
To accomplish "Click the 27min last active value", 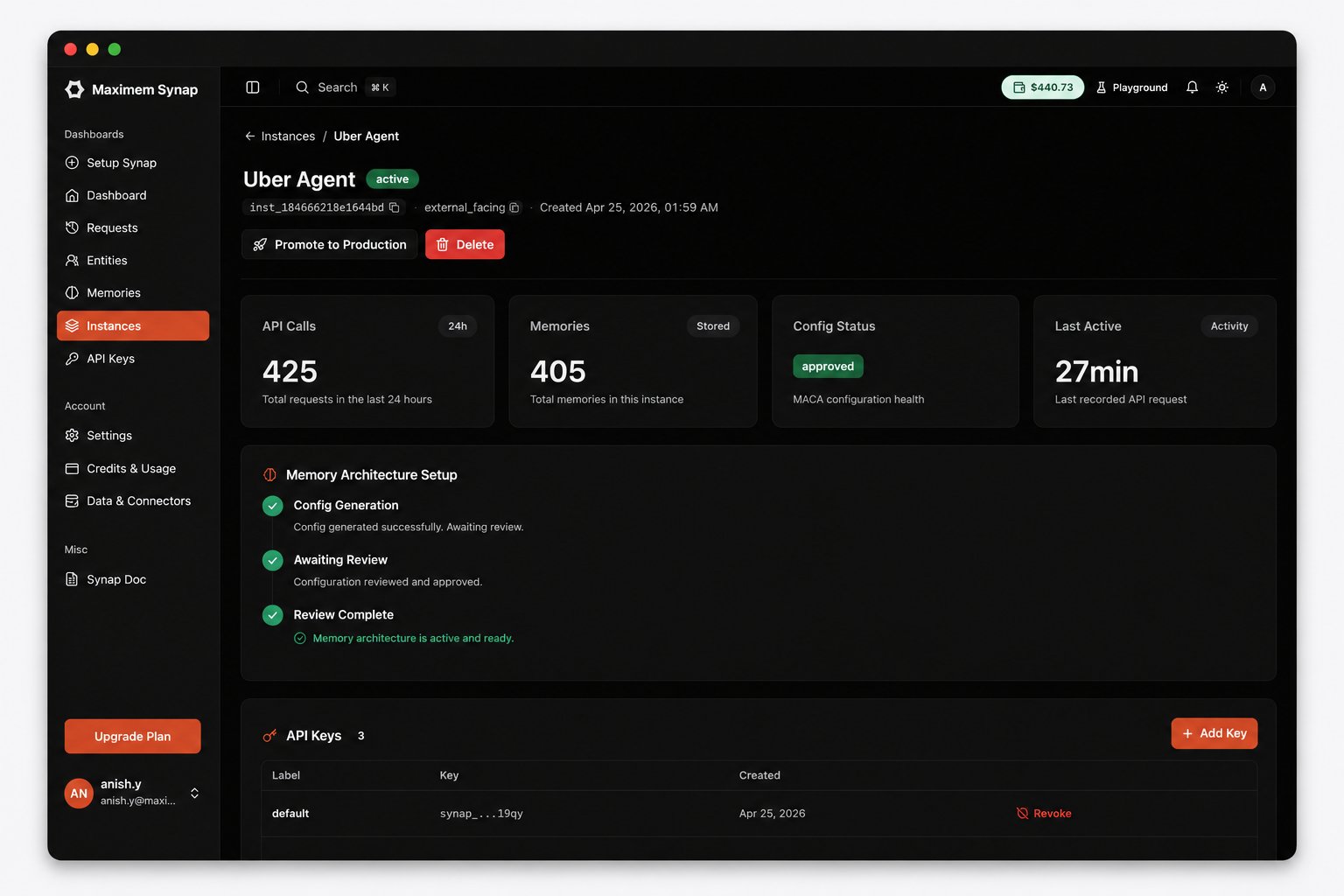I will click(1096, 372).
